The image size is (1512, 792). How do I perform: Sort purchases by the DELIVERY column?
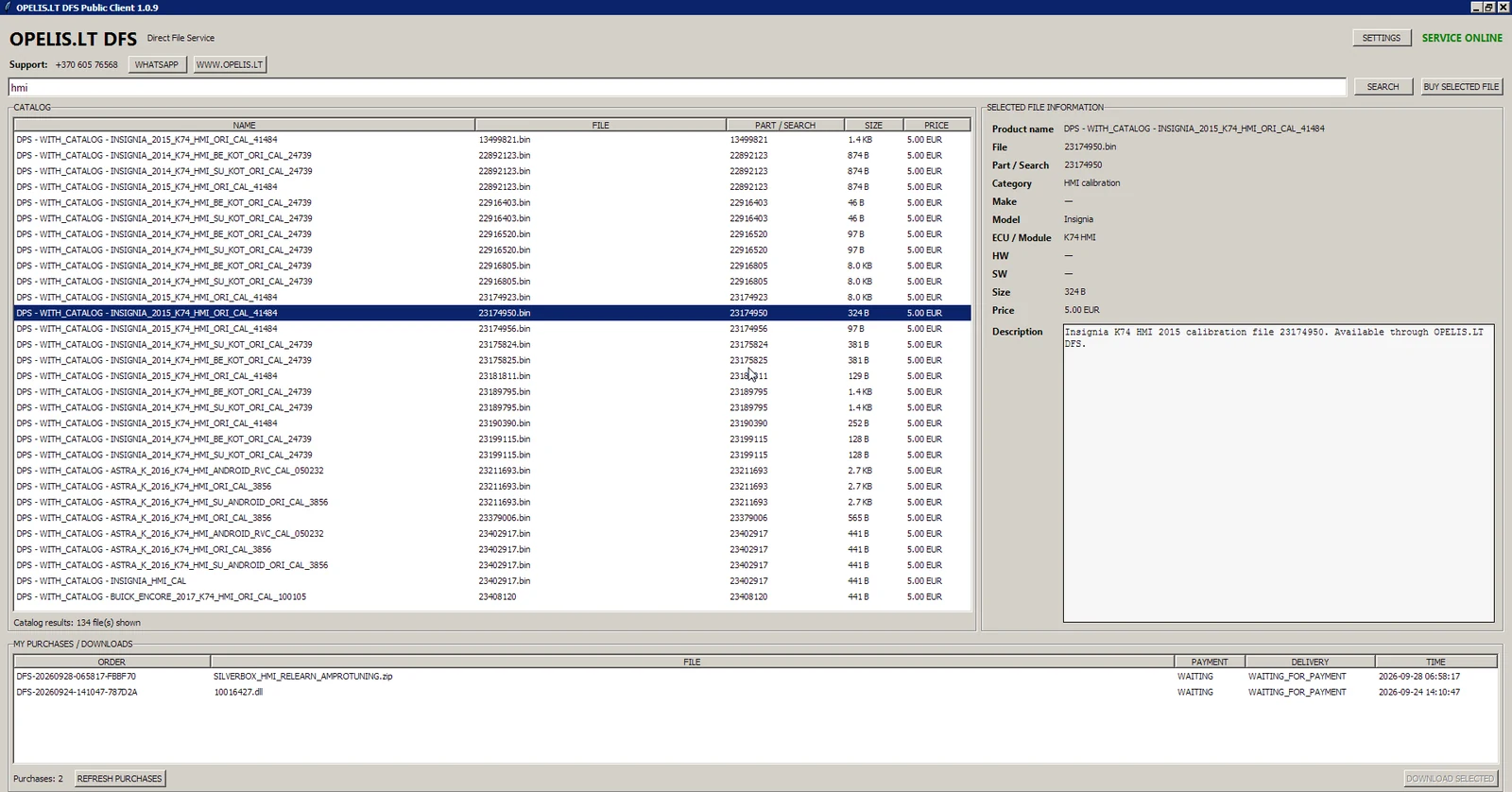(x=1310, y=662)
